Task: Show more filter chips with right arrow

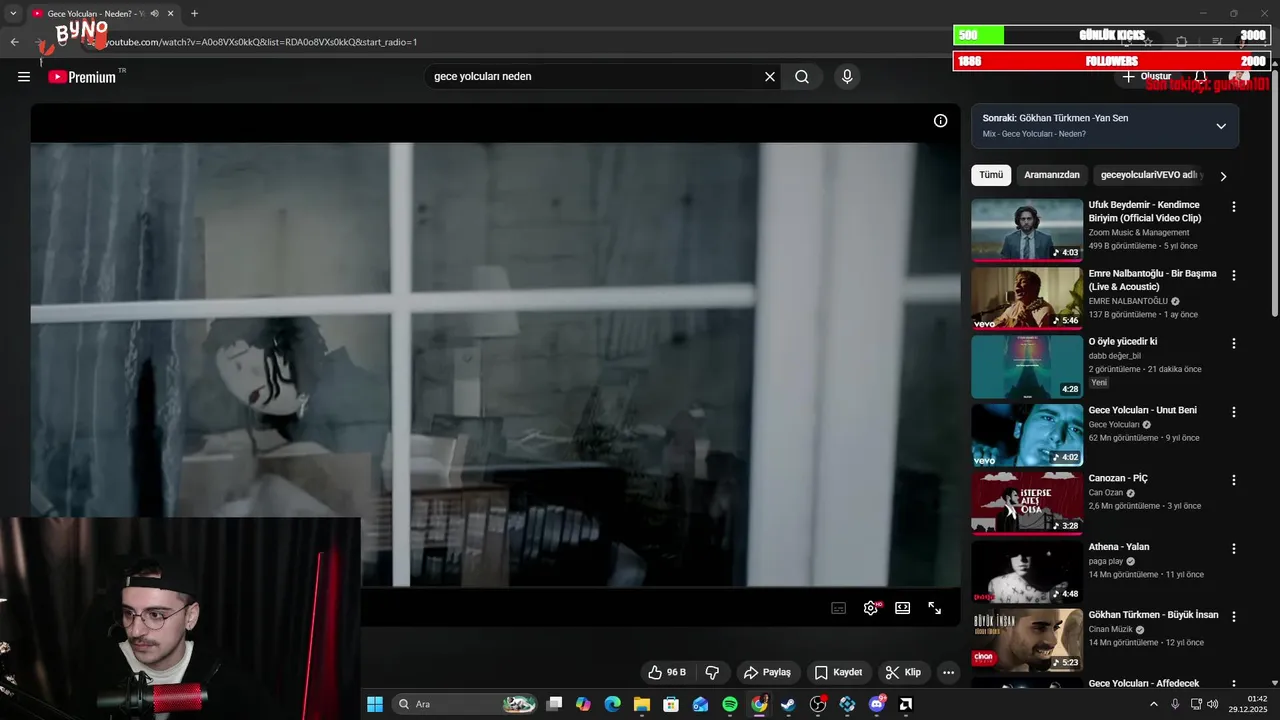Action: click(1223, 176)
